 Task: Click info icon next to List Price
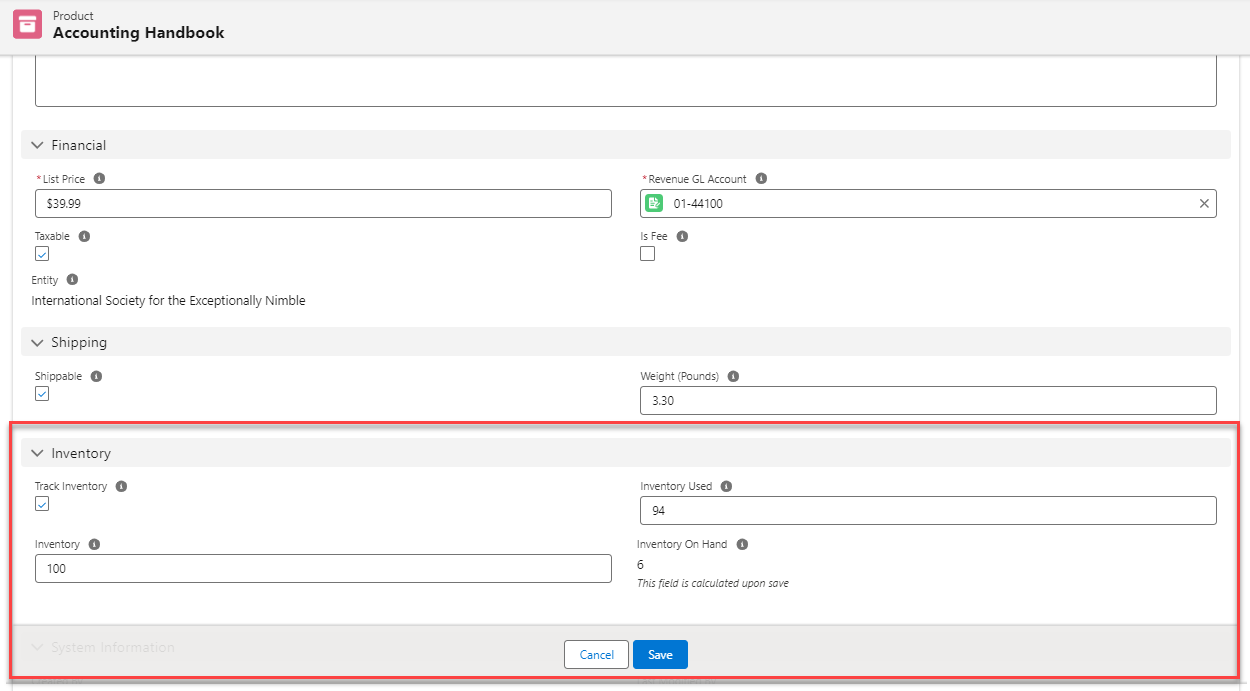click(x=99, y=179)
